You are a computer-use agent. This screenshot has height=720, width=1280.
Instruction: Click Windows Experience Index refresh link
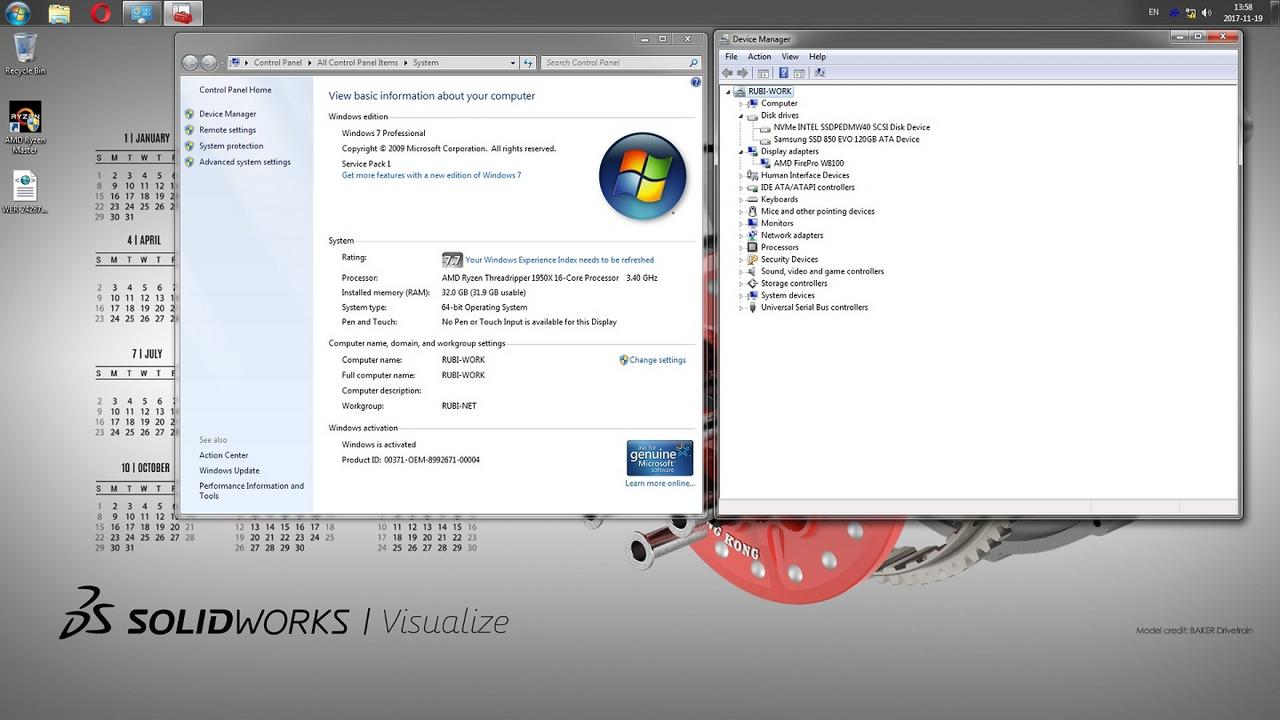coord(559,260)
